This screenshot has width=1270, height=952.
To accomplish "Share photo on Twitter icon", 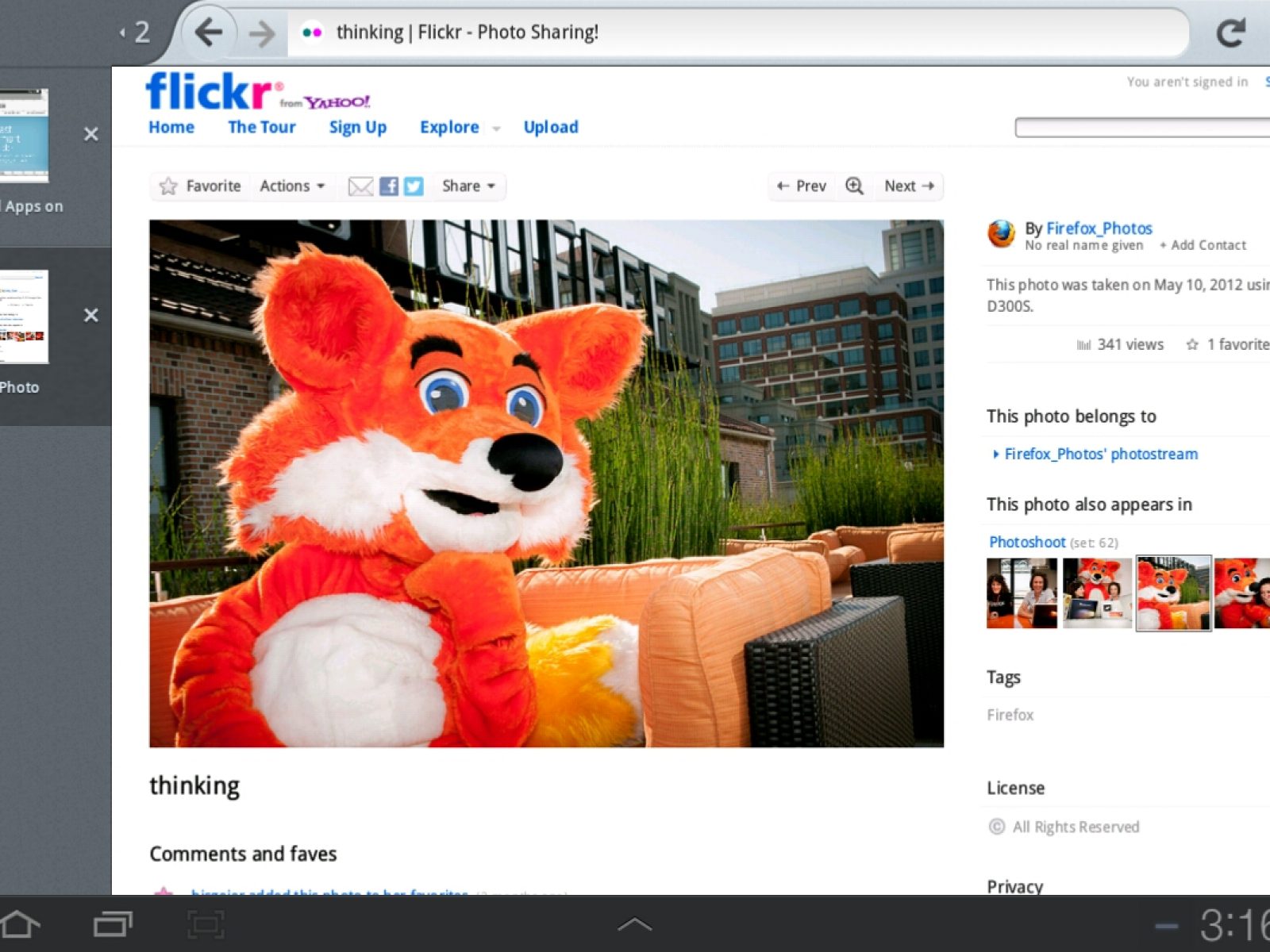I will (x=414, y=186).
